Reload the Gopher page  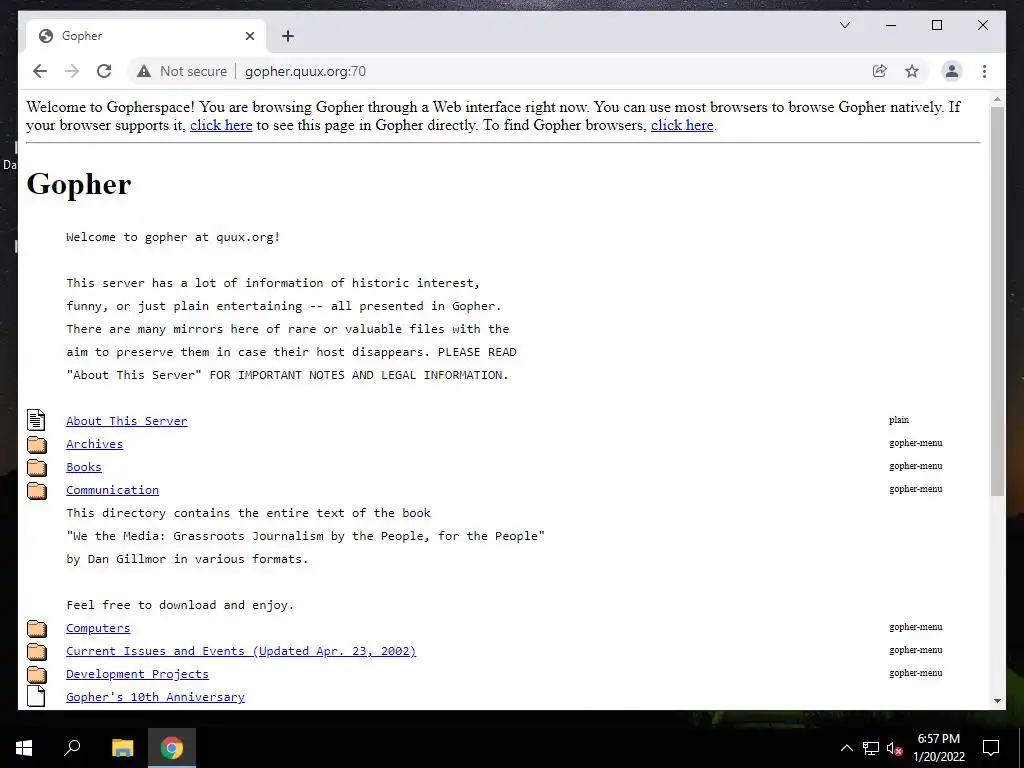point(104,71)
